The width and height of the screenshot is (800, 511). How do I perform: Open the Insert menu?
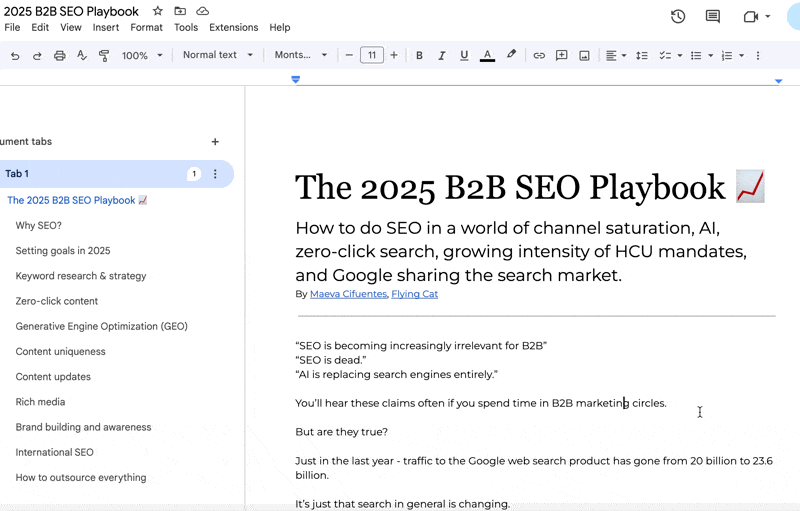(106, 28)
